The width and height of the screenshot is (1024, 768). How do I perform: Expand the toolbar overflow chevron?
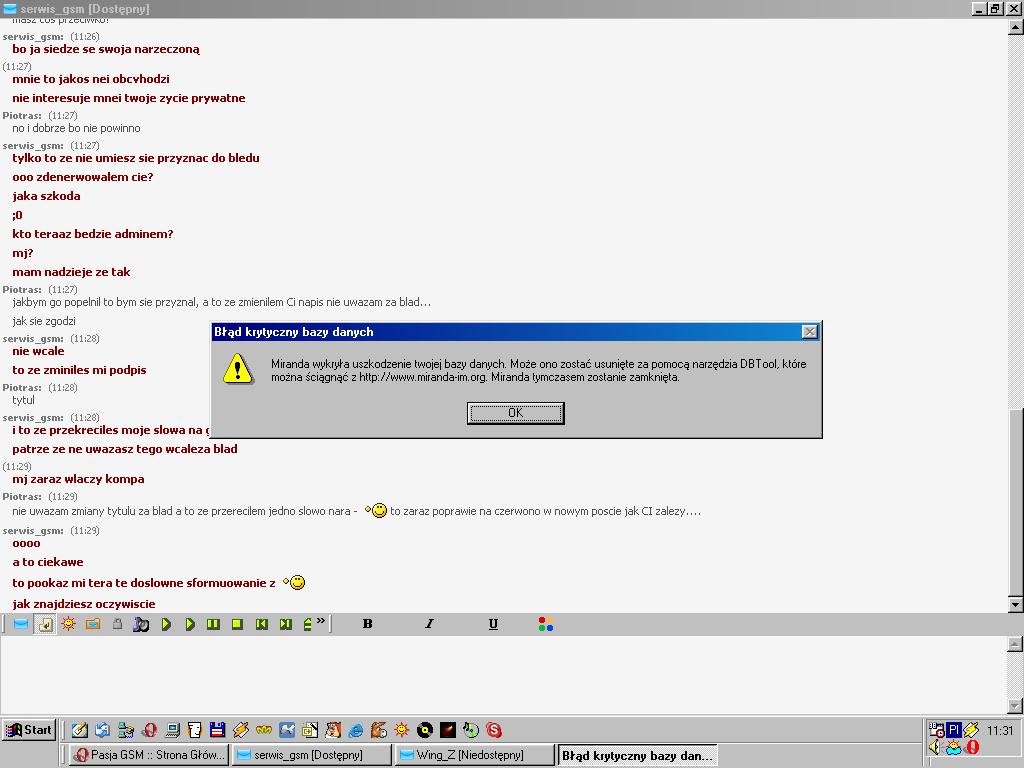click(x=320, y=622)
